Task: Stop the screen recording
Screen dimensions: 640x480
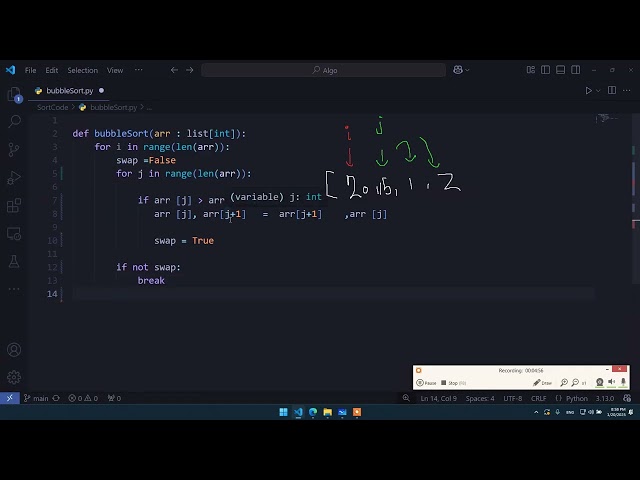Action: click(453, 383)
